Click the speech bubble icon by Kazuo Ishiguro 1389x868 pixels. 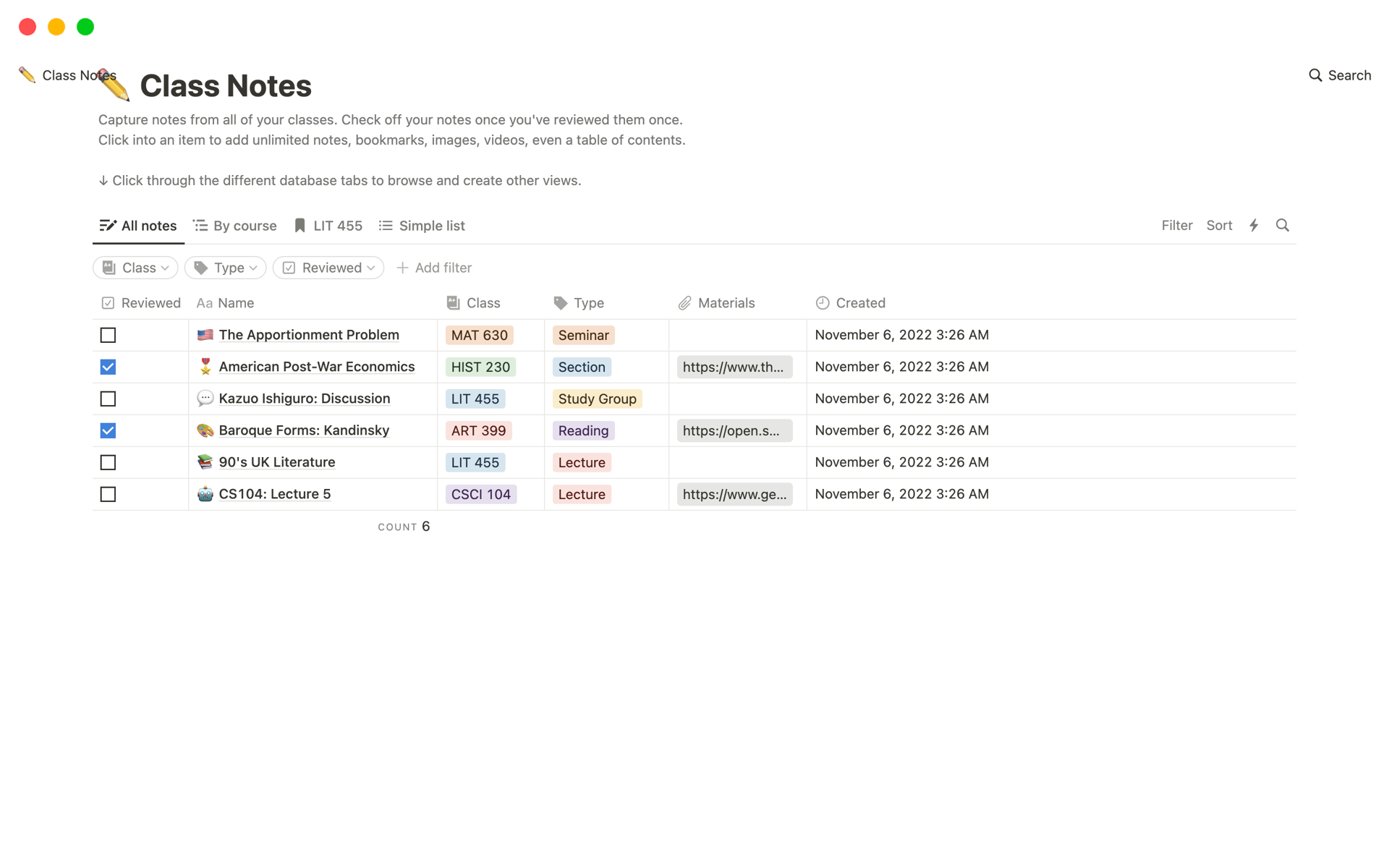click(x=205, y=399)
